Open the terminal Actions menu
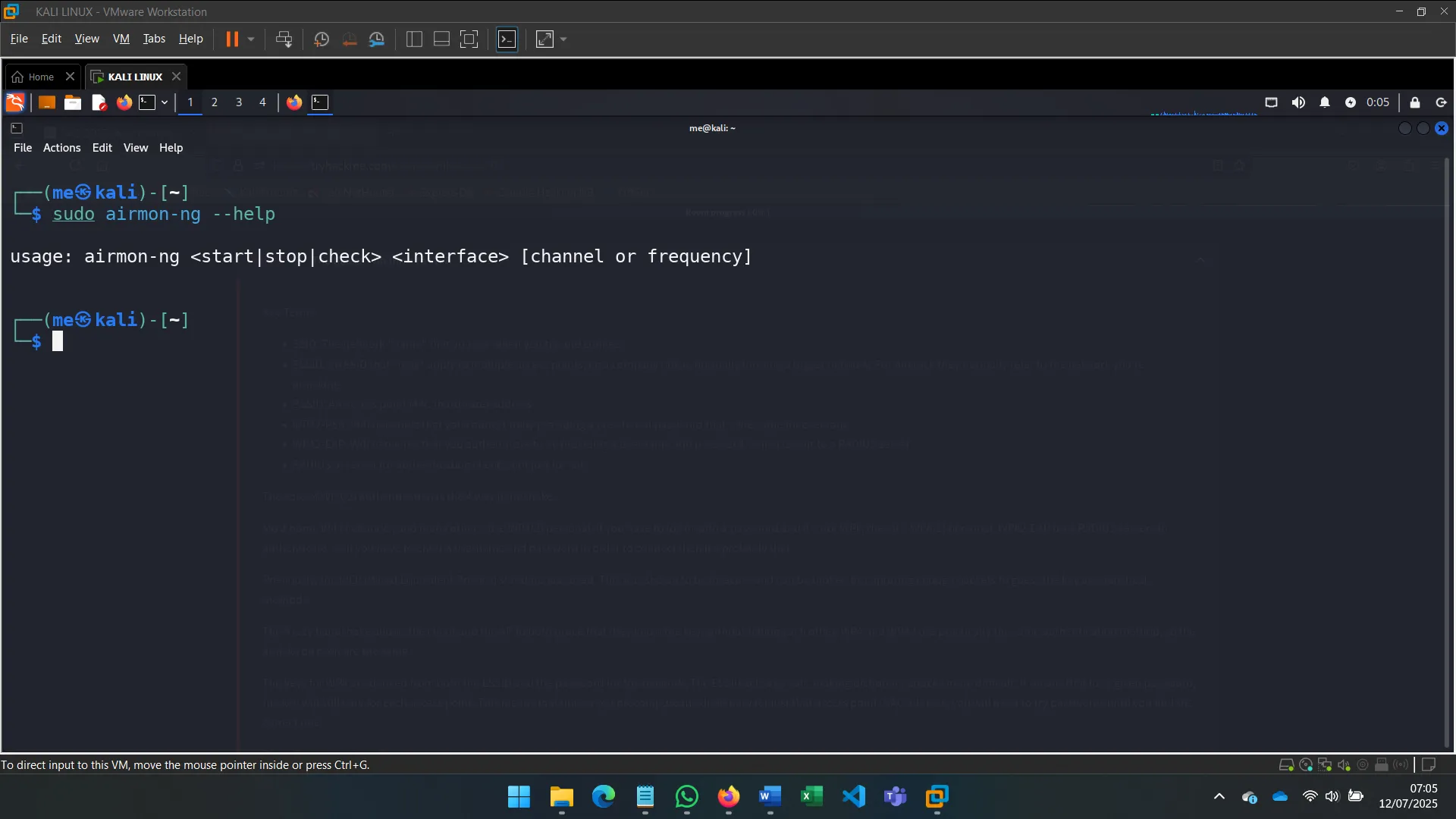The height and width of the screenshot is (819, 1456). click(x=61, y=148)
